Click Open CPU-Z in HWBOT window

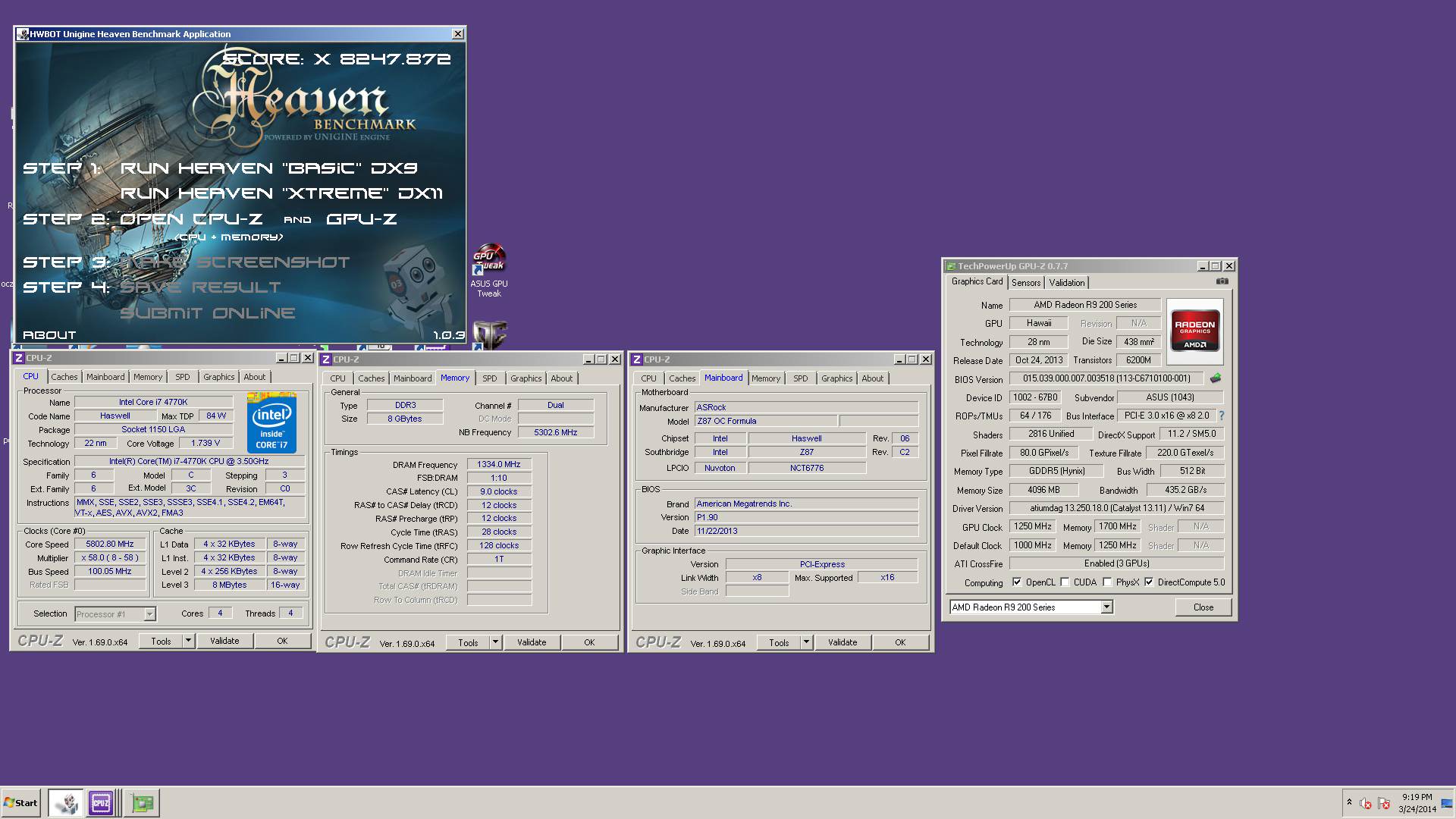coord(191,219)
